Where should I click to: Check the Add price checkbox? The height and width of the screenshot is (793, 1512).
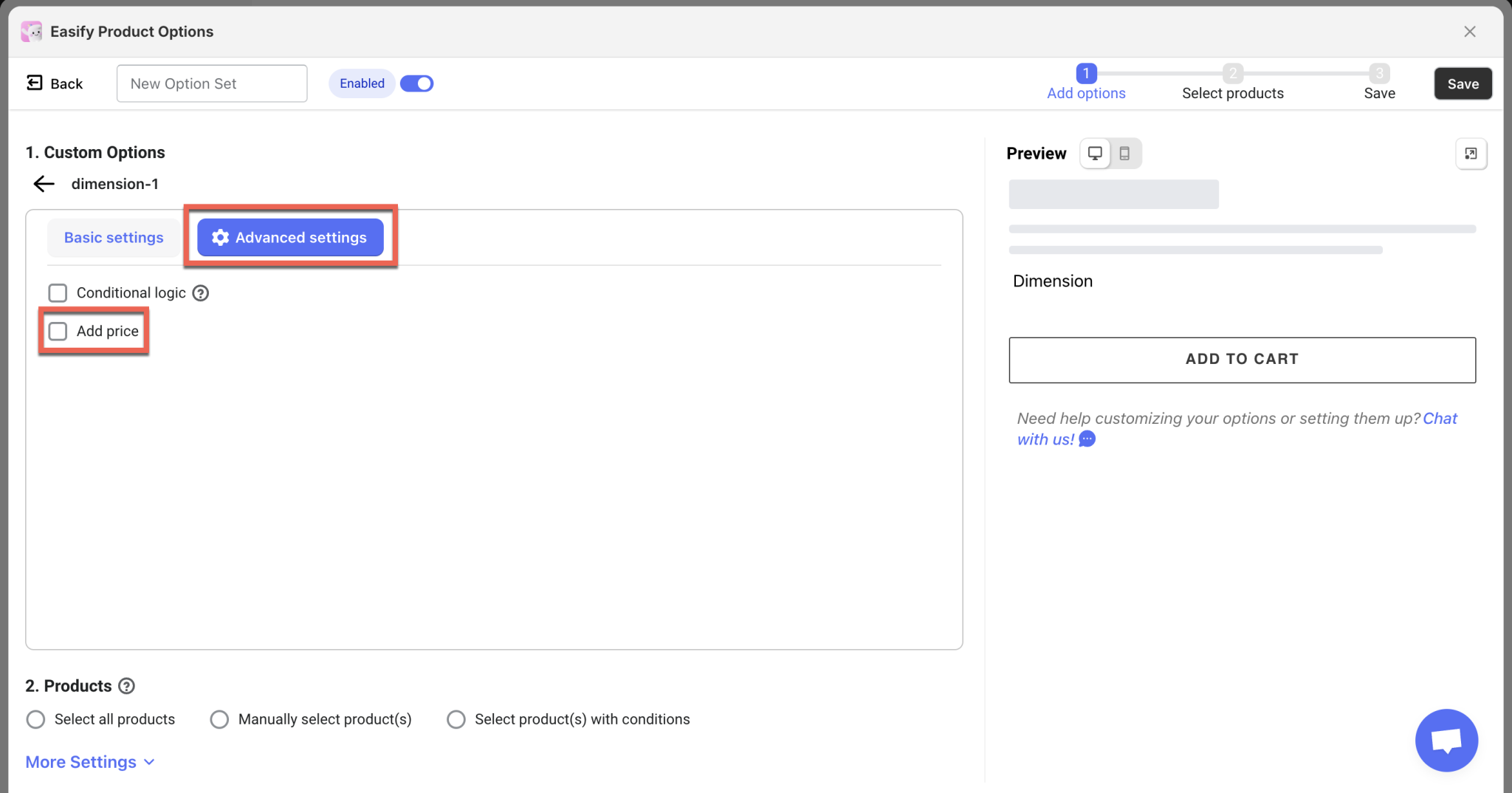click(58, 331)
